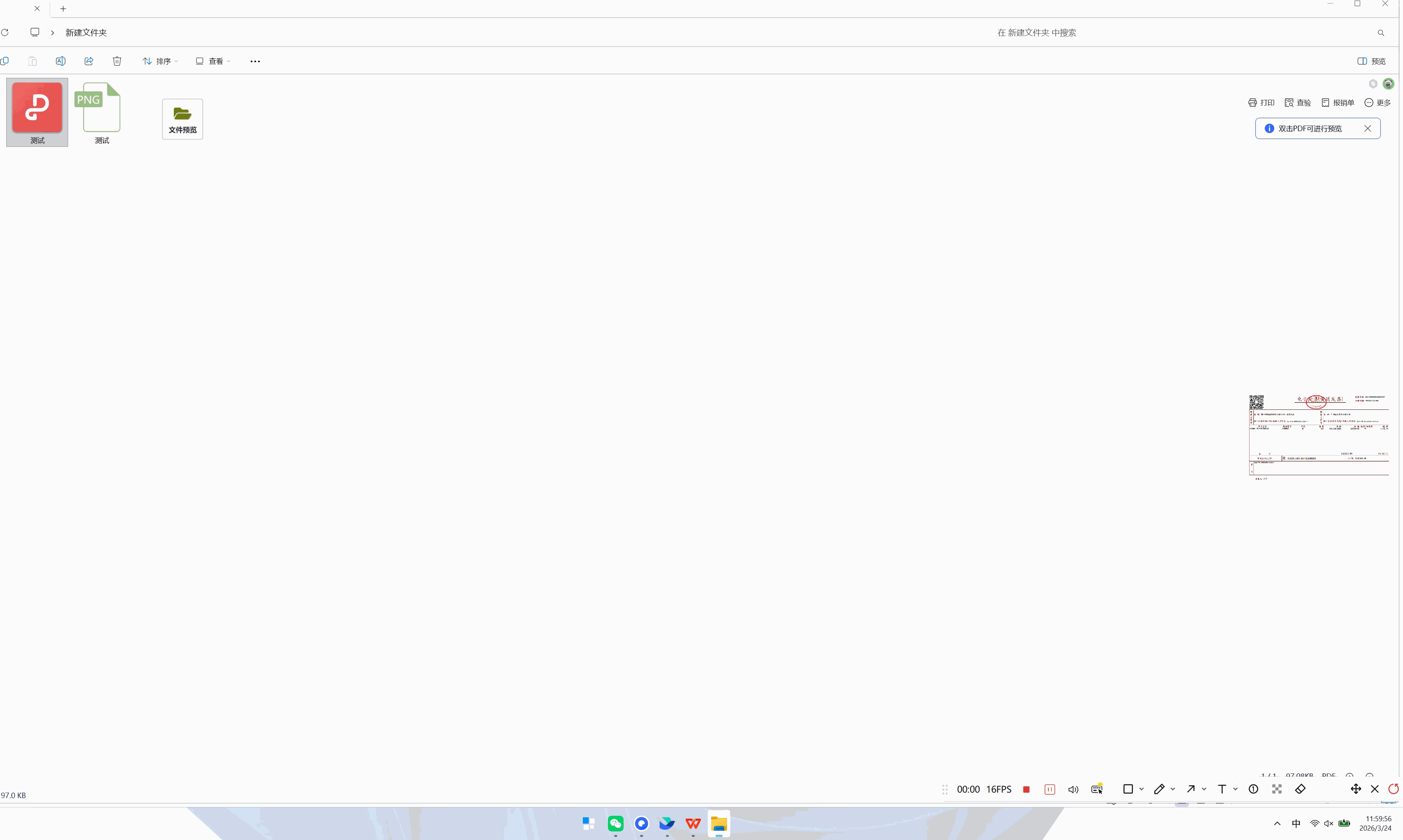Click the delete trash icon
Image resolution: width=1403 pixels, height=840 pixels.
(x=117, y=61)
